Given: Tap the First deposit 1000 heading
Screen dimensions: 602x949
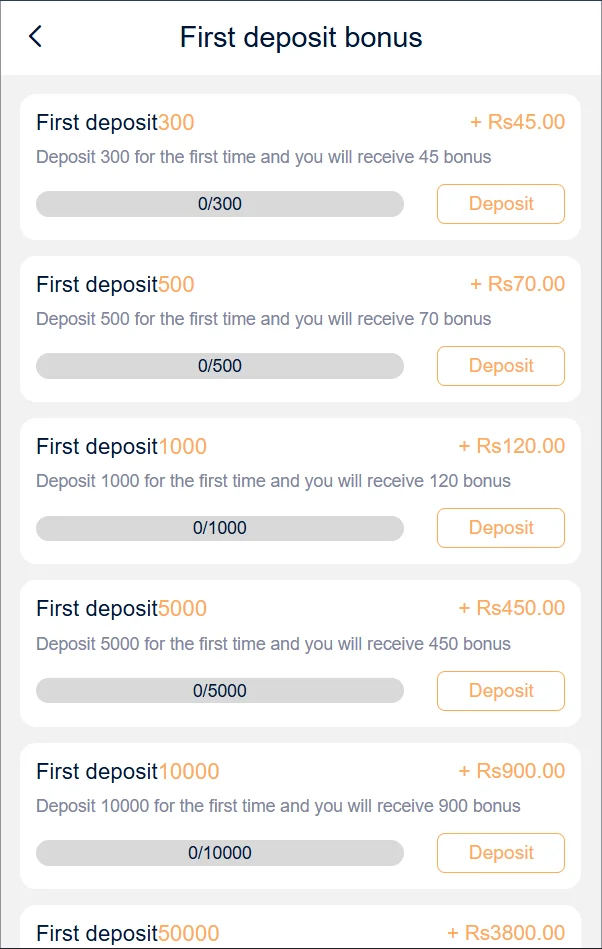Looking at the screenshot, I should (121, 447).
